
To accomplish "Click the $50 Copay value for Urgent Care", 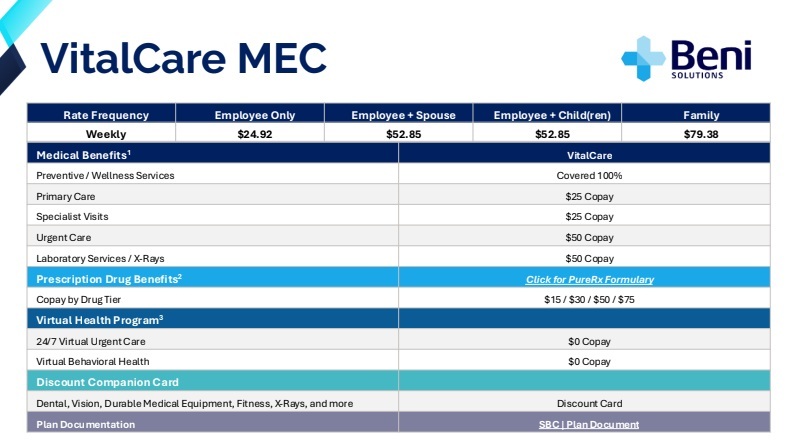I will click(589, 237).
